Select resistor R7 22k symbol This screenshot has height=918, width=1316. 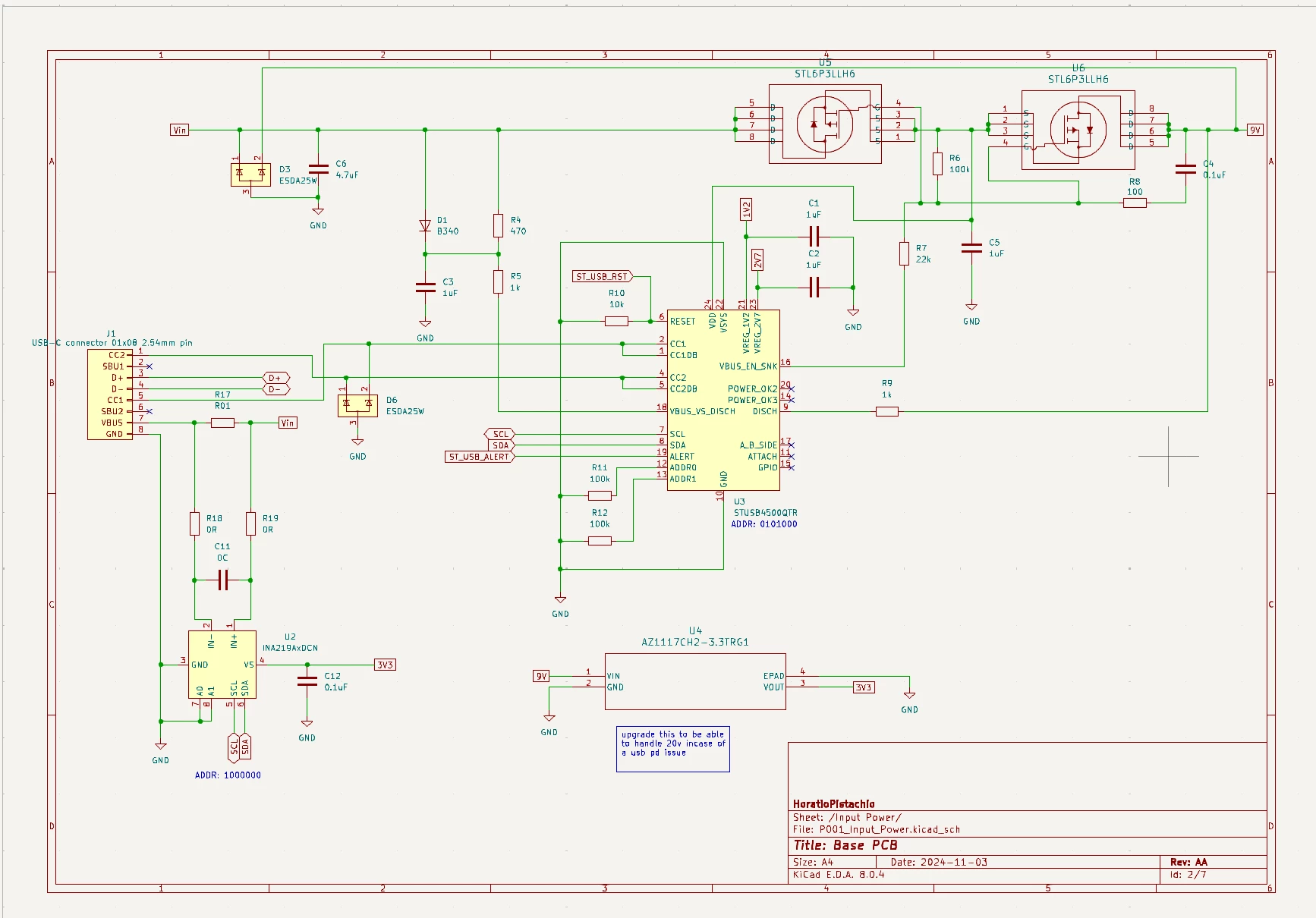[904, 253]
